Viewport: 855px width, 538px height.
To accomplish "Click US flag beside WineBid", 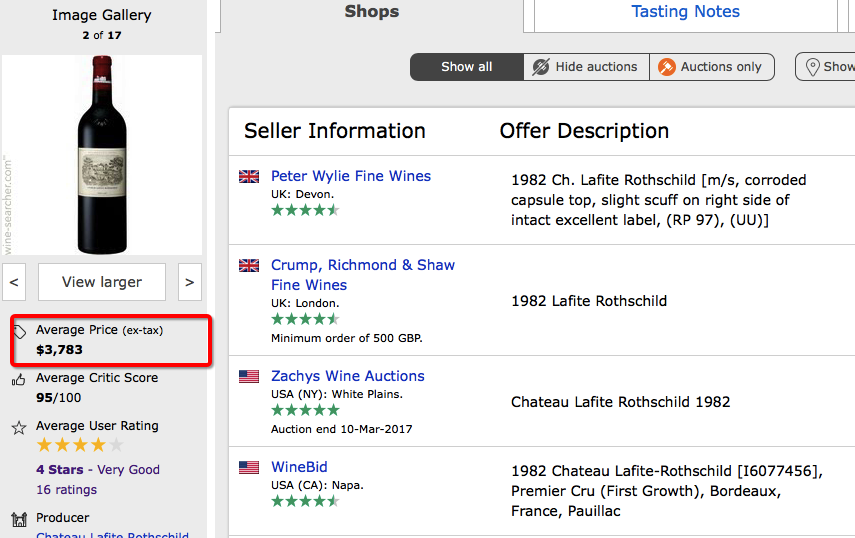I will pyautogui.click(x=249, y=467).
